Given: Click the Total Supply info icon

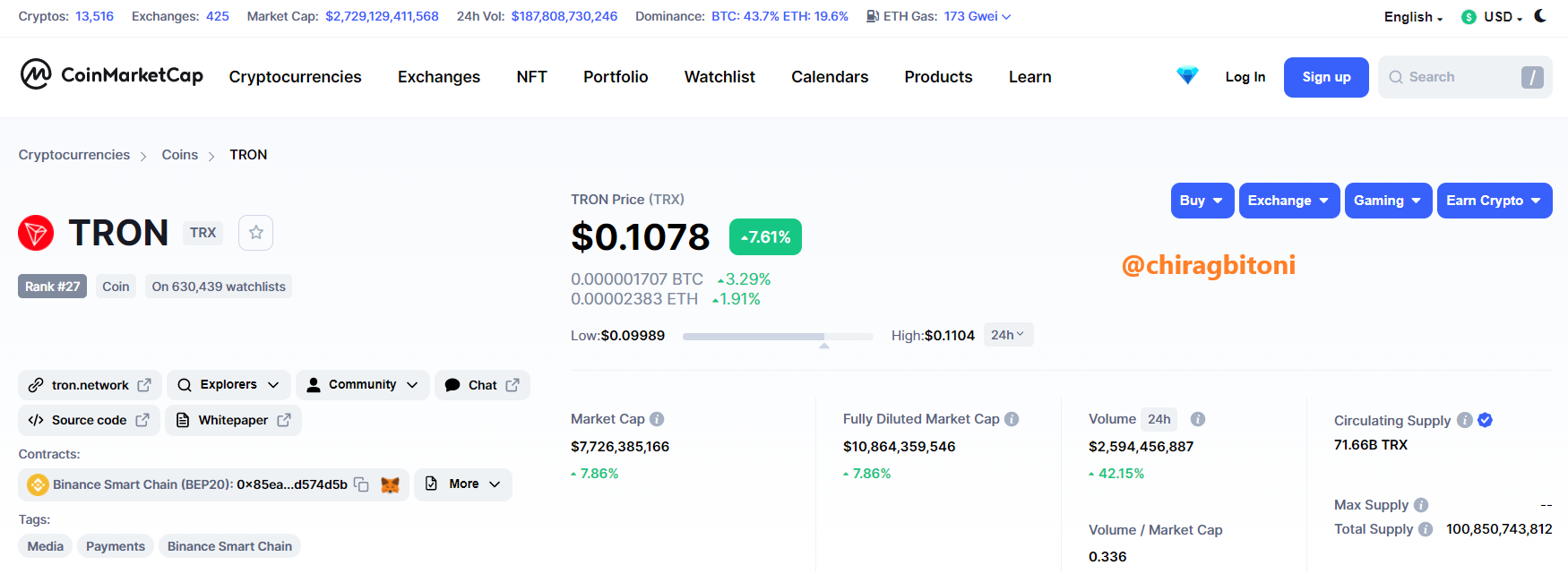Looking at the screenshot, I should click(x=1426, y=529).
